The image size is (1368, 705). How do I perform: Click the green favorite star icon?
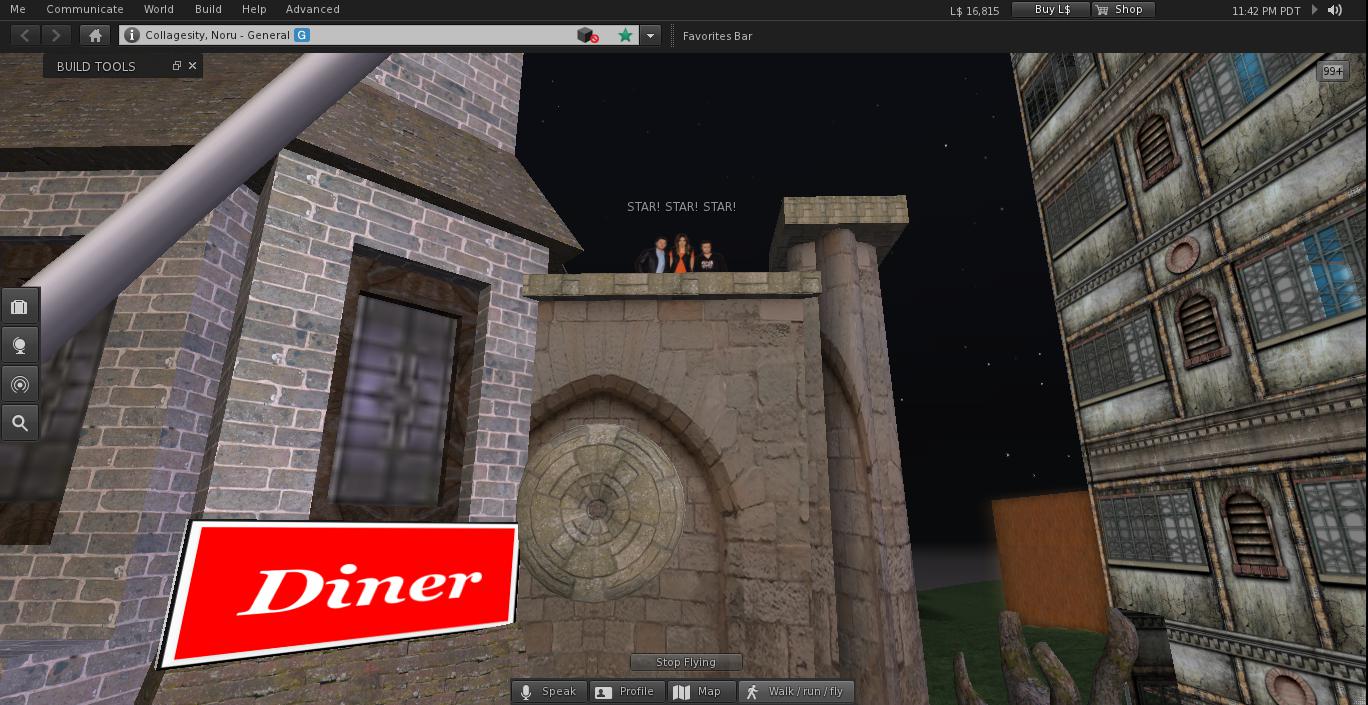coord(625,35)
